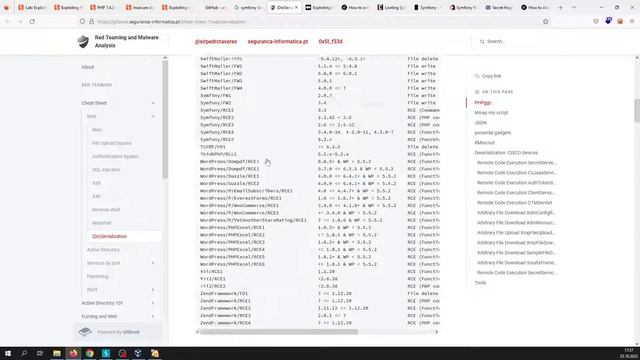Image resolution: width=640 pixels, height=360 pixels.
Task: Switch to the Looking for browser tab
Action: (392, 7)
